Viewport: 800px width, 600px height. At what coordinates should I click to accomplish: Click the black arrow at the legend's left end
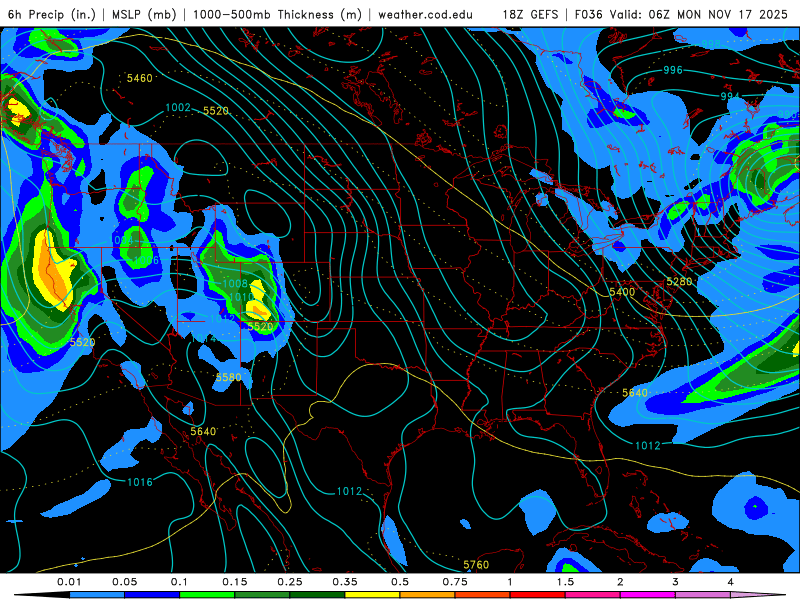point(41,595)
